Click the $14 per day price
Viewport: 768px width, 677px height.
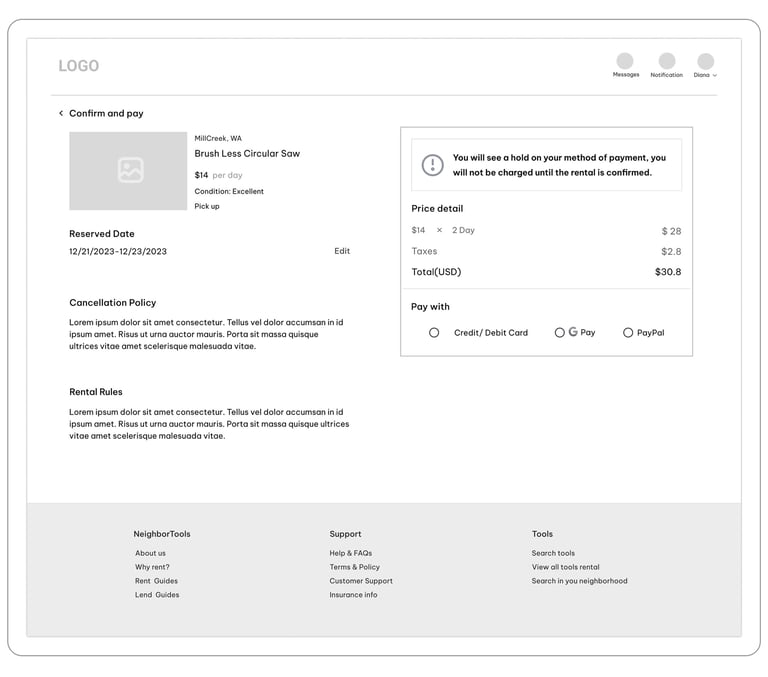pyautogui.click(x=218, y=175)
